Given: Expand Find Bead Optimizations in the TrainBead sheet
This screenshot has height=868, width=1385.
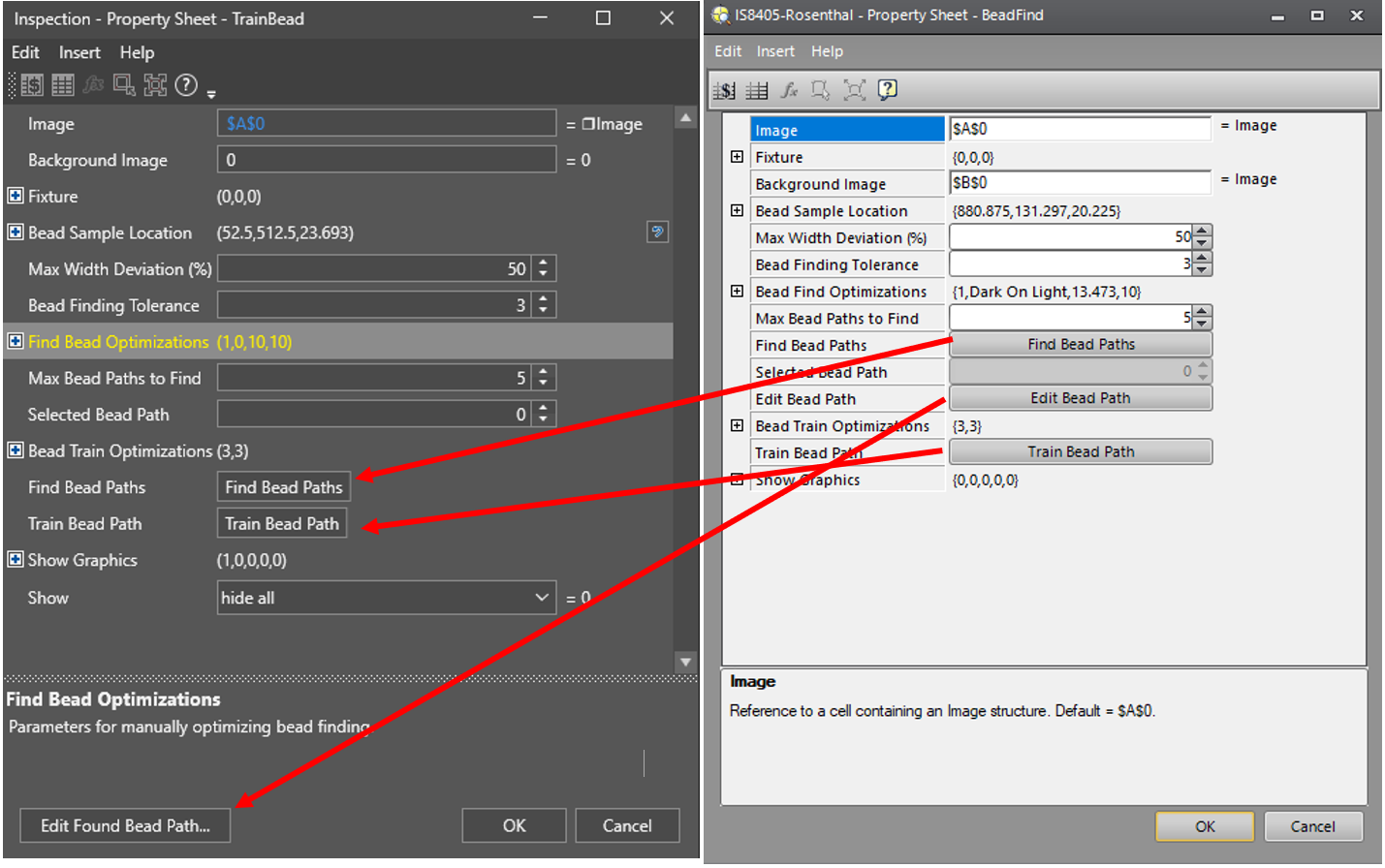Looking at the screenshot, I should [16, 341].
